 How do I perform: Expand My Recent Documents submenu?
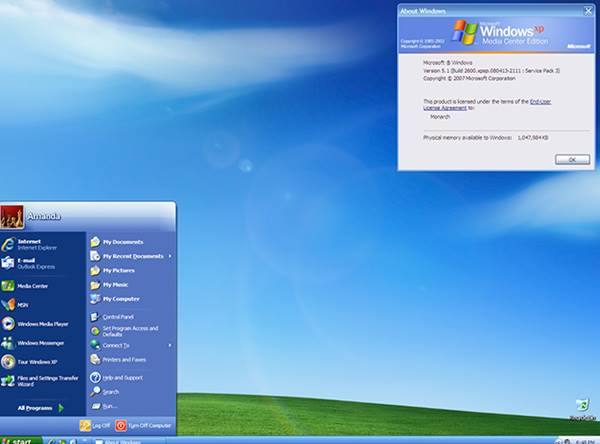pos(131,256)
